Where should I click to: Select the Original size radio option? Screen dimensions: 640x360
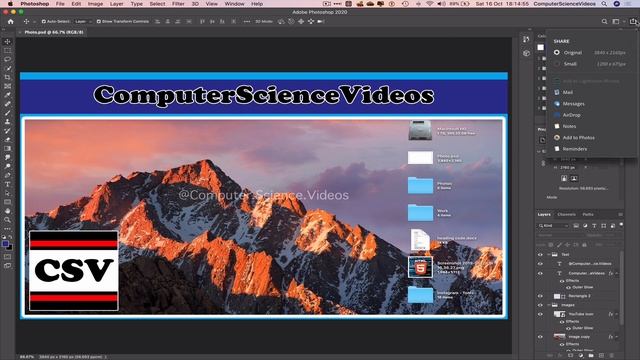tap(557, 53)
